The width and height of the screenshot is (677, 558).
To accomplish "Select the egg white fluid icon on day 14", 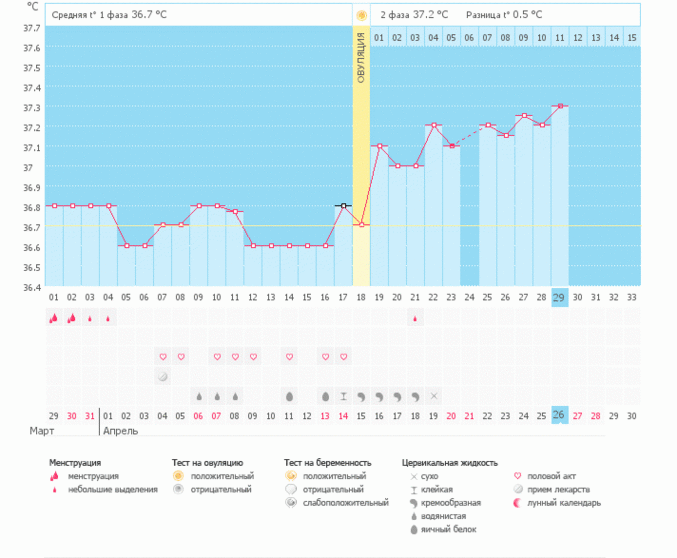I will (289, 396).
